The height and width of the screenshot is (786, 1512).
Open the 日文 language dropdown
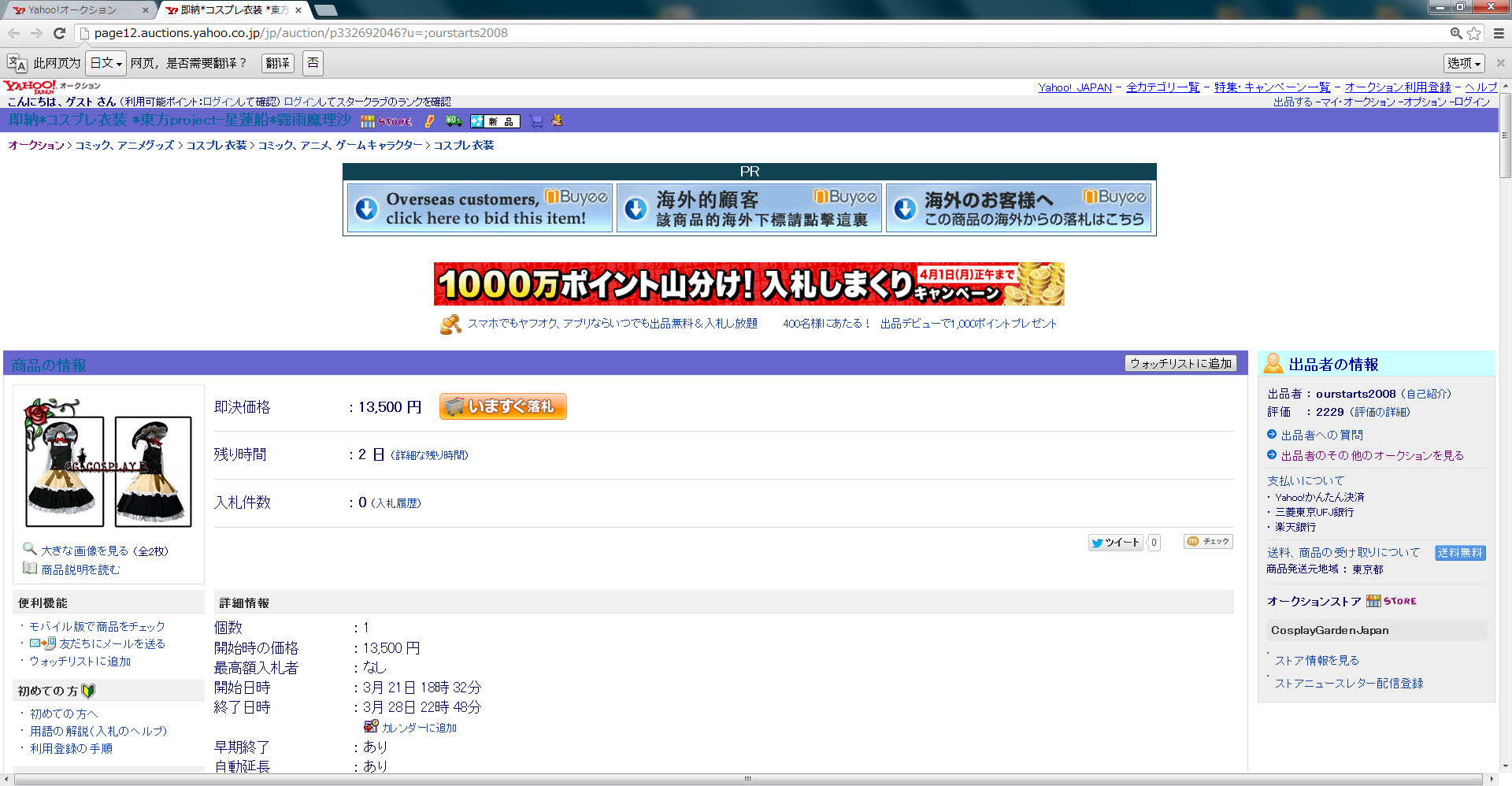point(106,63)
